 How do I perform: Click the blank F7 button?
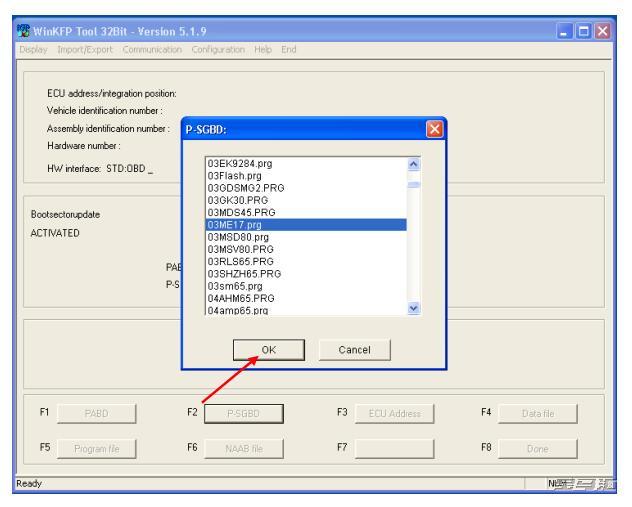(x=394, y=449)
